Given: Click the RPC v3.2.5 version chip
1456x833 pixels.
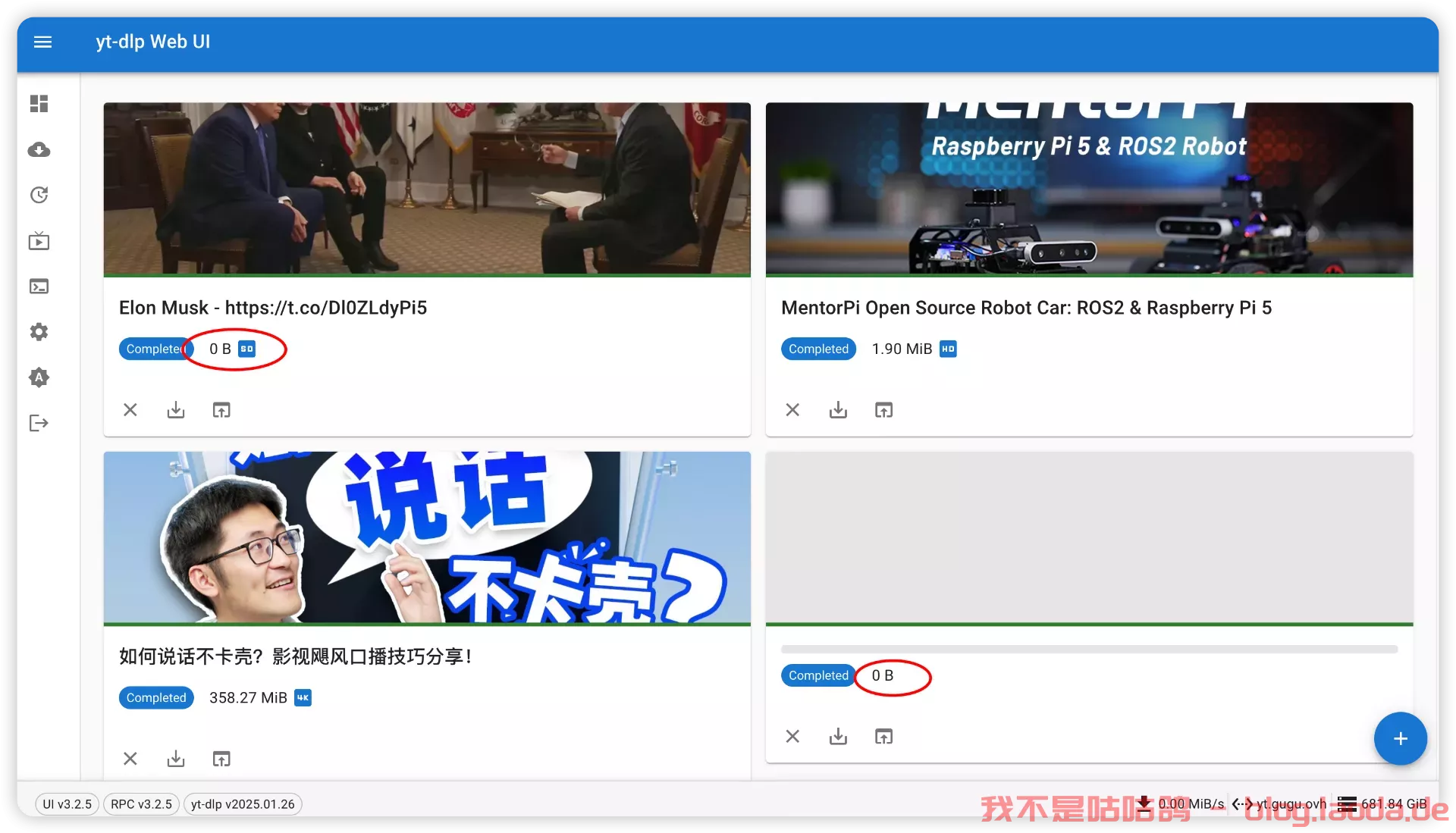Looking at the screenshot, I should pyautogui.click(x=141, y=804).
